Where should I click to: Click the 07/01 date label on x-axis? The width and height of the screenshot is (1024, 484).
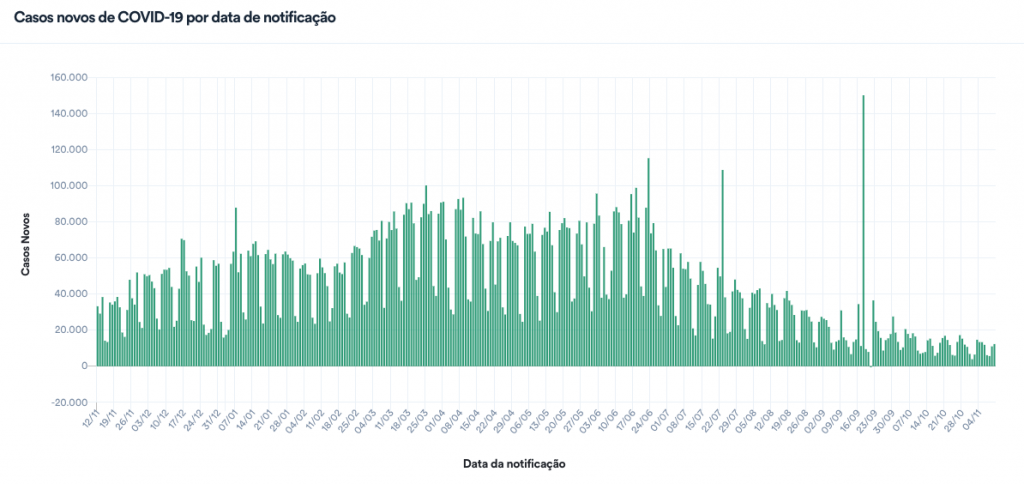coord(229,418)
